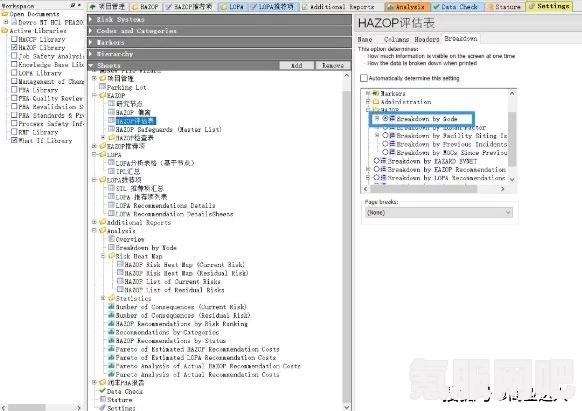Click chart icon of Number of Consequences (Current Risk)
This screenshot has height=411, width=582.
click(x=111, y=307)
